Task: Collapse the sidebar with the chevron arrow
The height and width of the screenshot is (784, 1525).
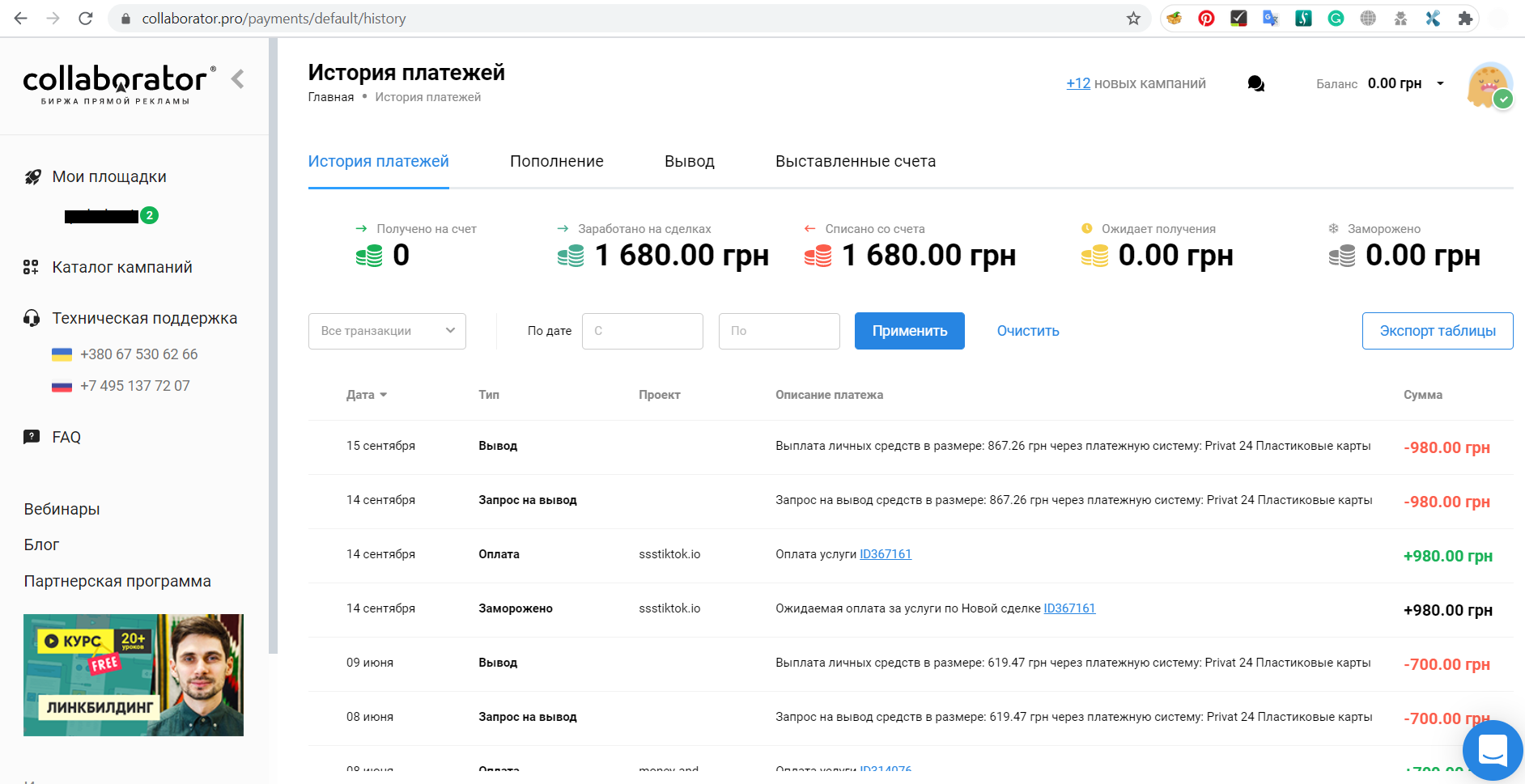Action: coord(237,79)
